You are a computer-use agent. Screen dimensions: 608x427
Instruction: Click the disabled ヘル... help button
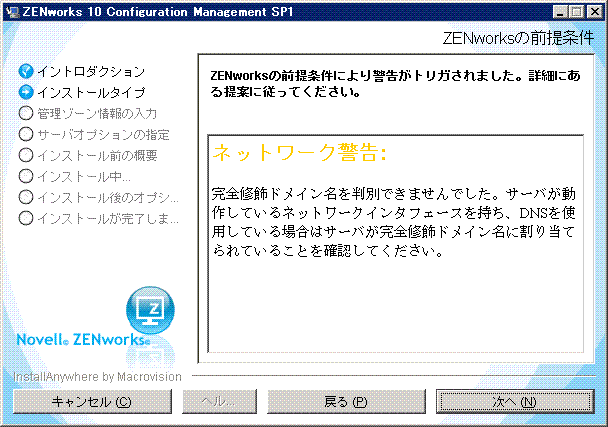point(219,401)
